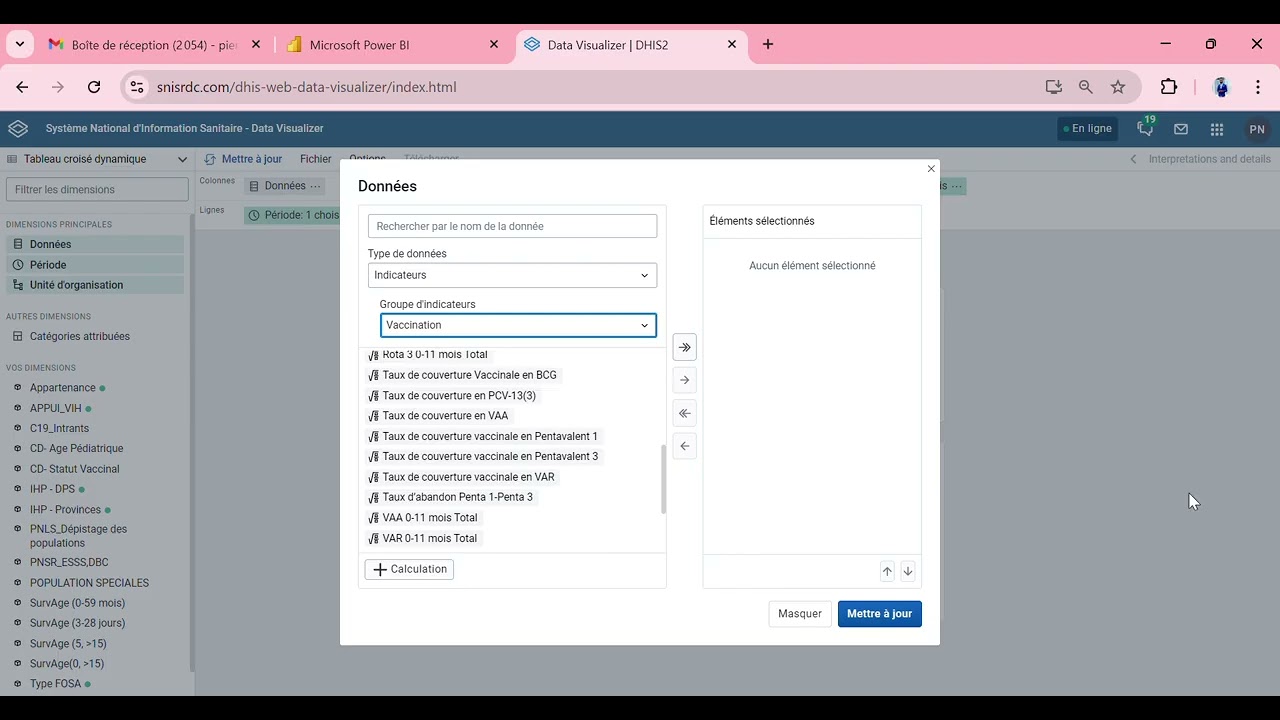This screenshot has width=1280, height=720.
Task: Move selected element down
Action: (908, 571)
